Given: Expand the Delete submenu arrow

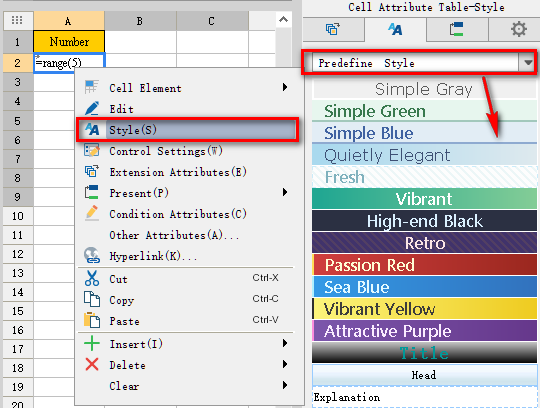Looking at the screenshot, I should pyautogui.click(x=285, y=364).
